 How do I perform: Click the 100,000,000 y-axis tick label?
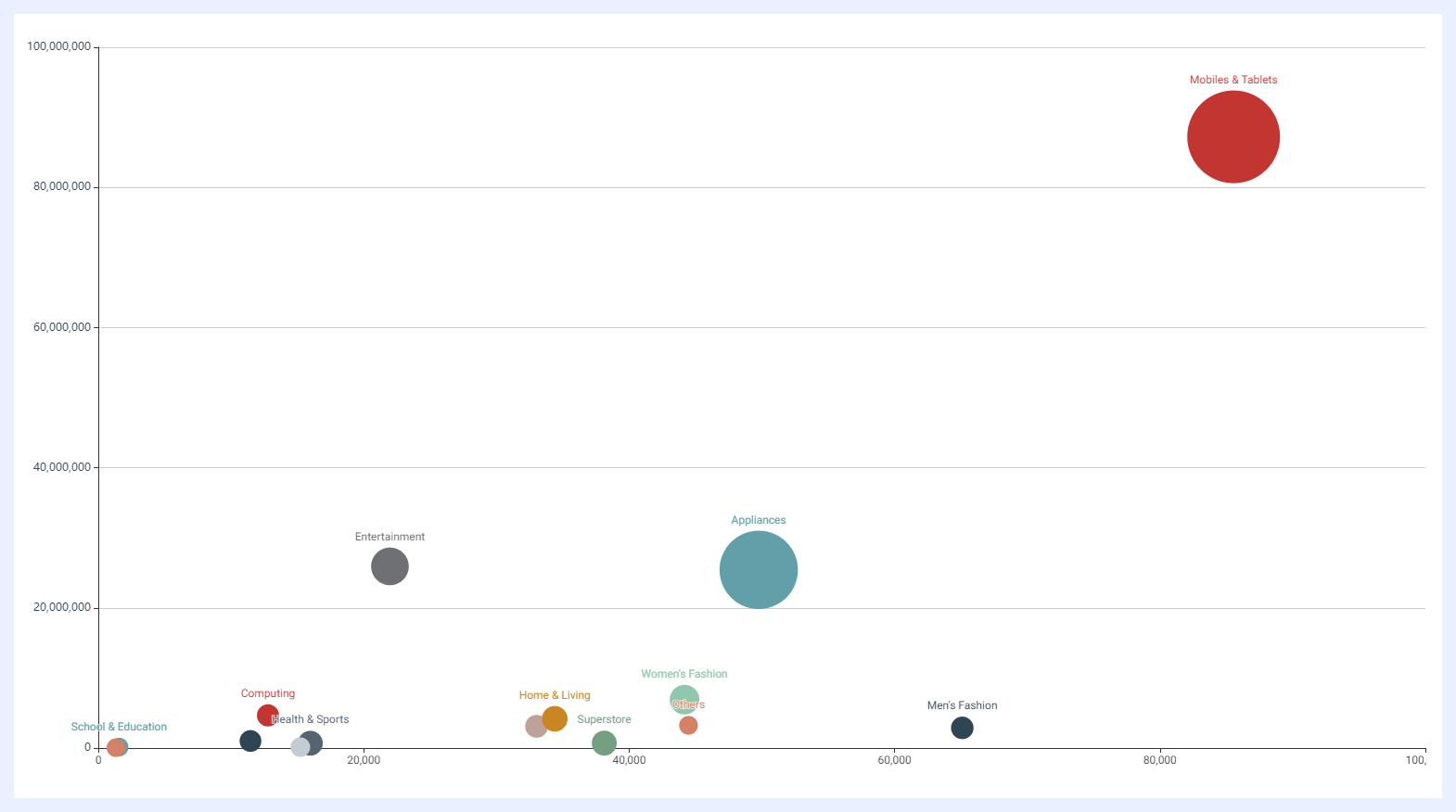point(59,46)
